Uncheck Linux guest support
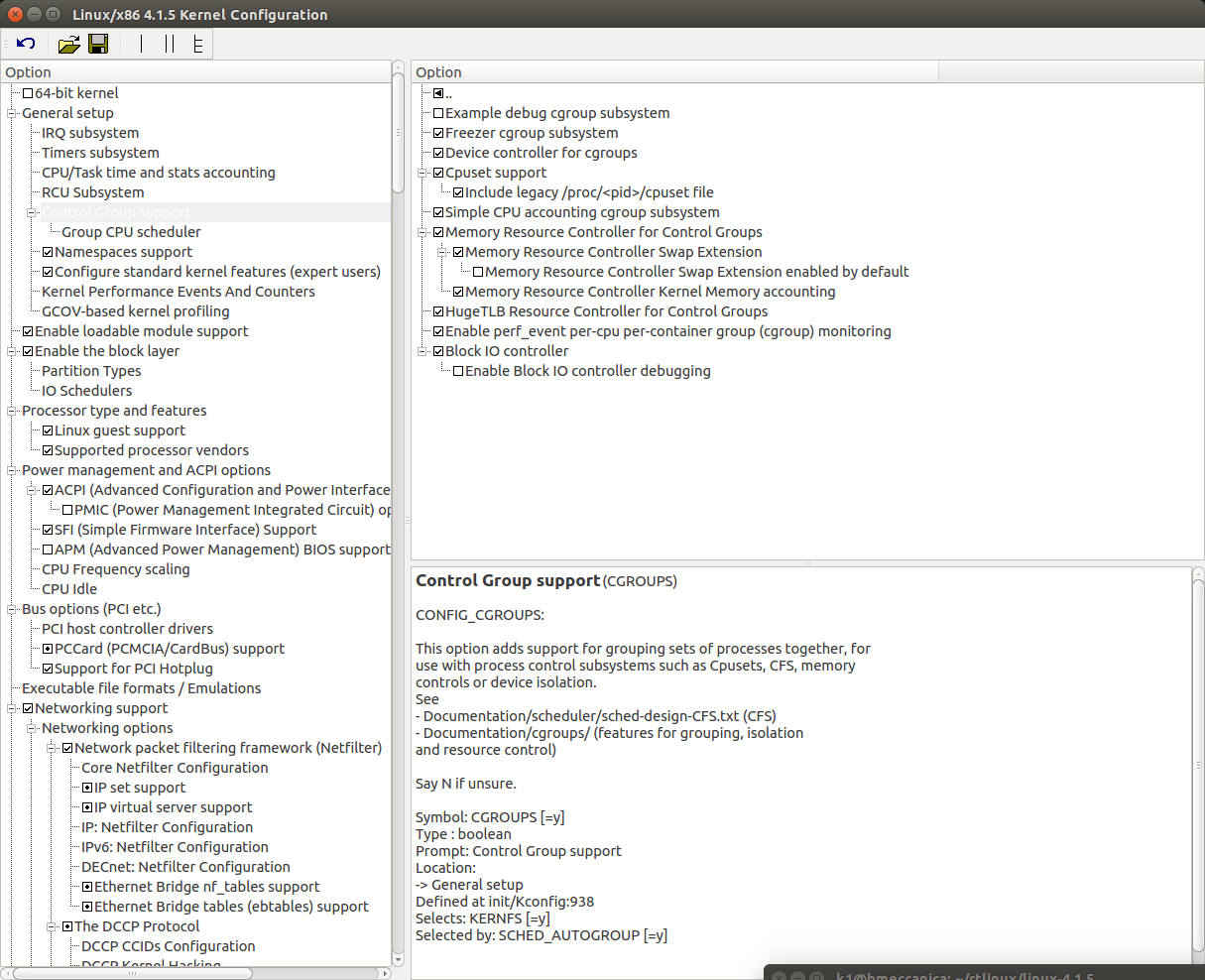Viewport: 1205px width, 980px height. coord(48,430)
